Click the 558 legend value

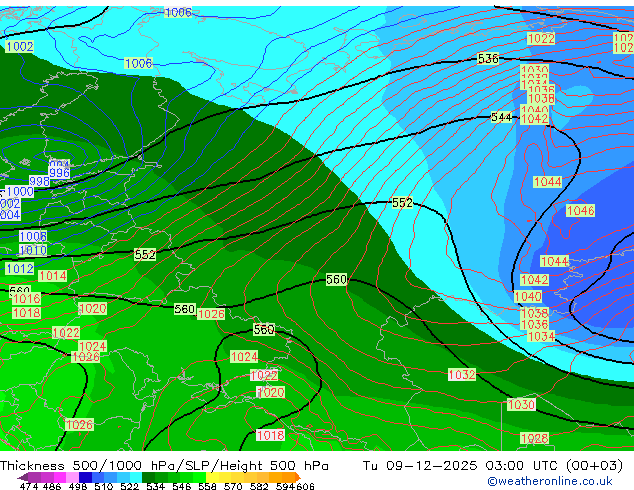[207, 486]
